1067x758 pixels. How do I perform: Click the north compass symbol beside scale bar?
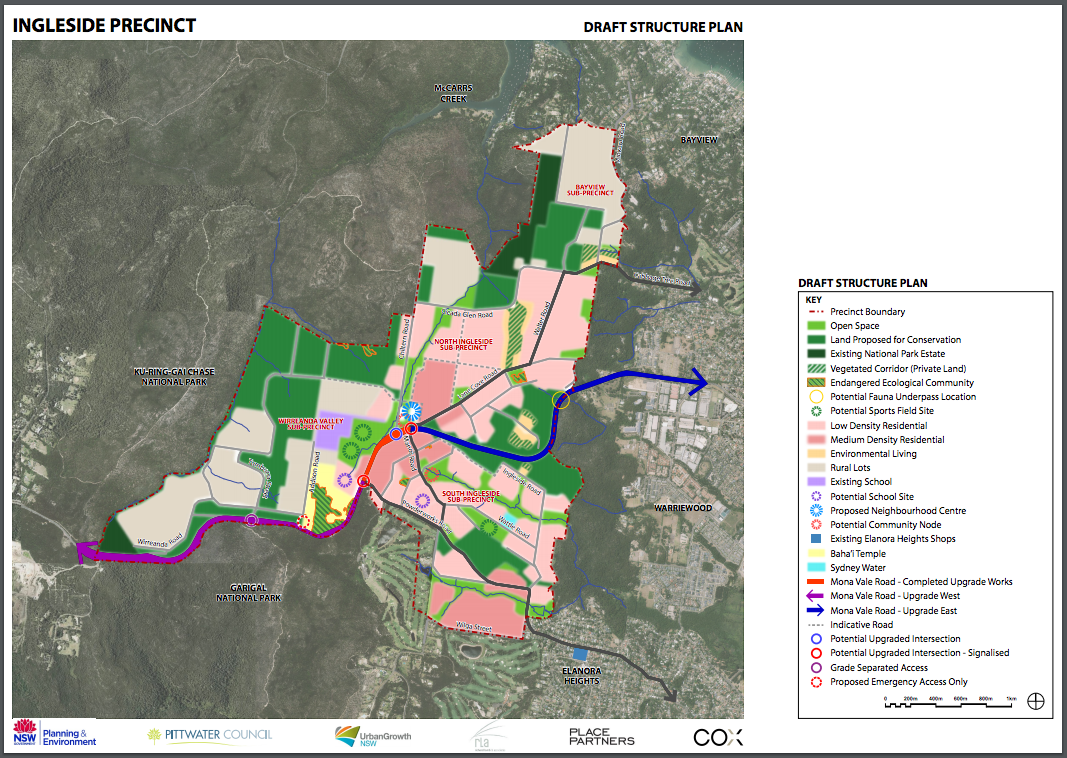(1036, 701)
